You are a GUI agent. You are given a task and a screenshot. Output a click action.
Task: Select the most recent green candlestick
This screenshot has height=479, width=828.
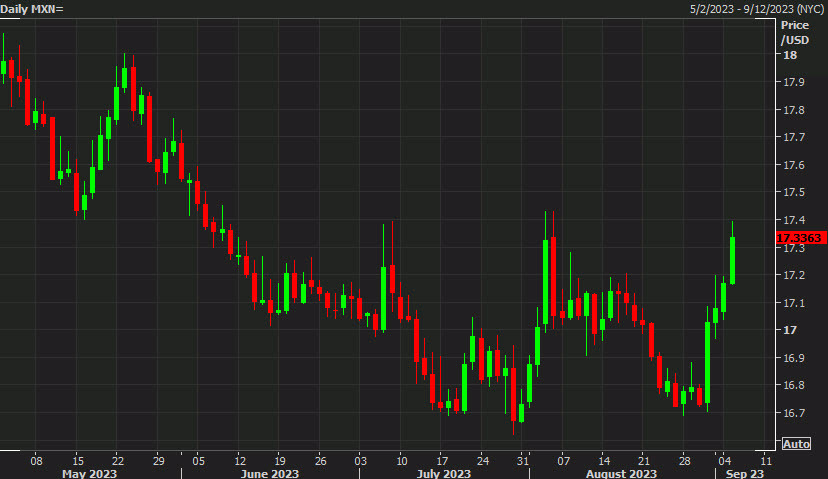(733, 260)
